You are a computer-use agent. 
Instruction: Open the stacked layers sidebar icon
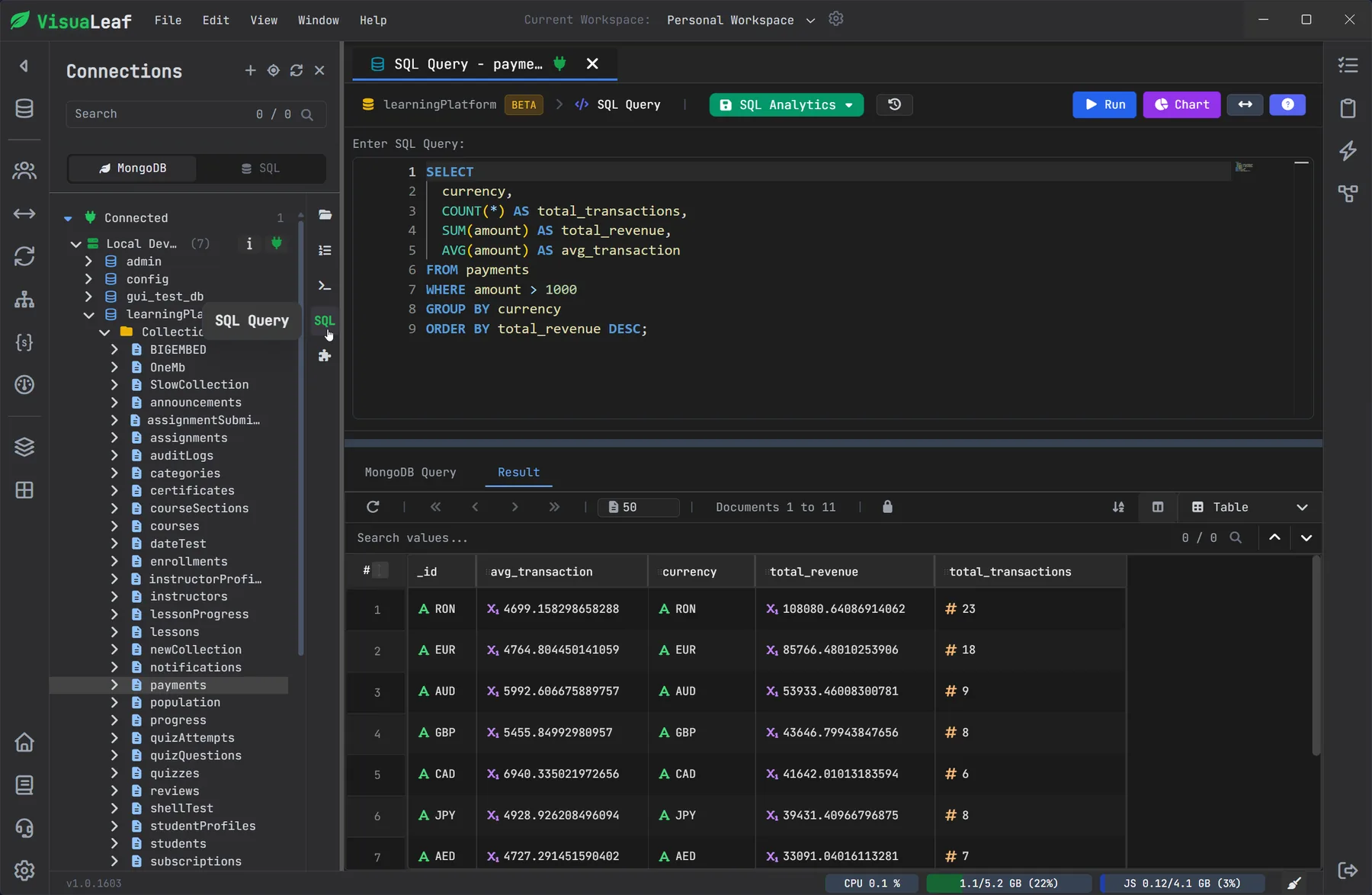tap(24, 447)
